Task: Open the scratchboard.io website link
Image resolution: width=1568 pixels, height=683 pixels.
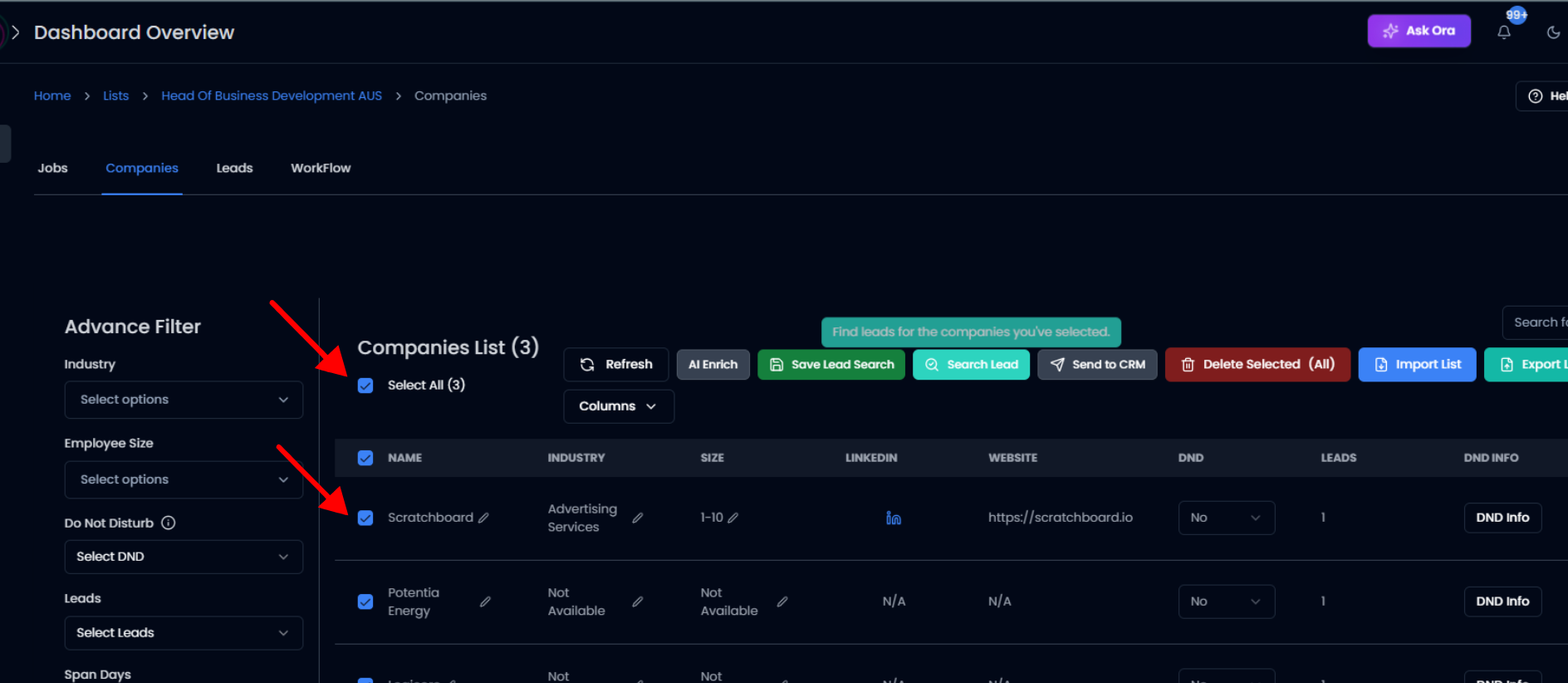Action: click(x=1060, y=518)
